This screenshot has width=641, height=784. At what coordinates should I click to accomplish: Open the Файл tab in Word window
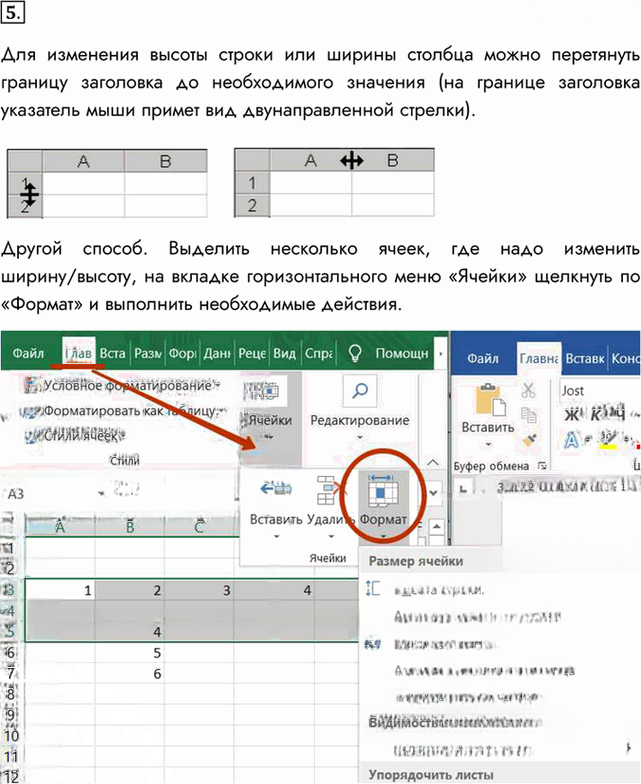[482, 358]
